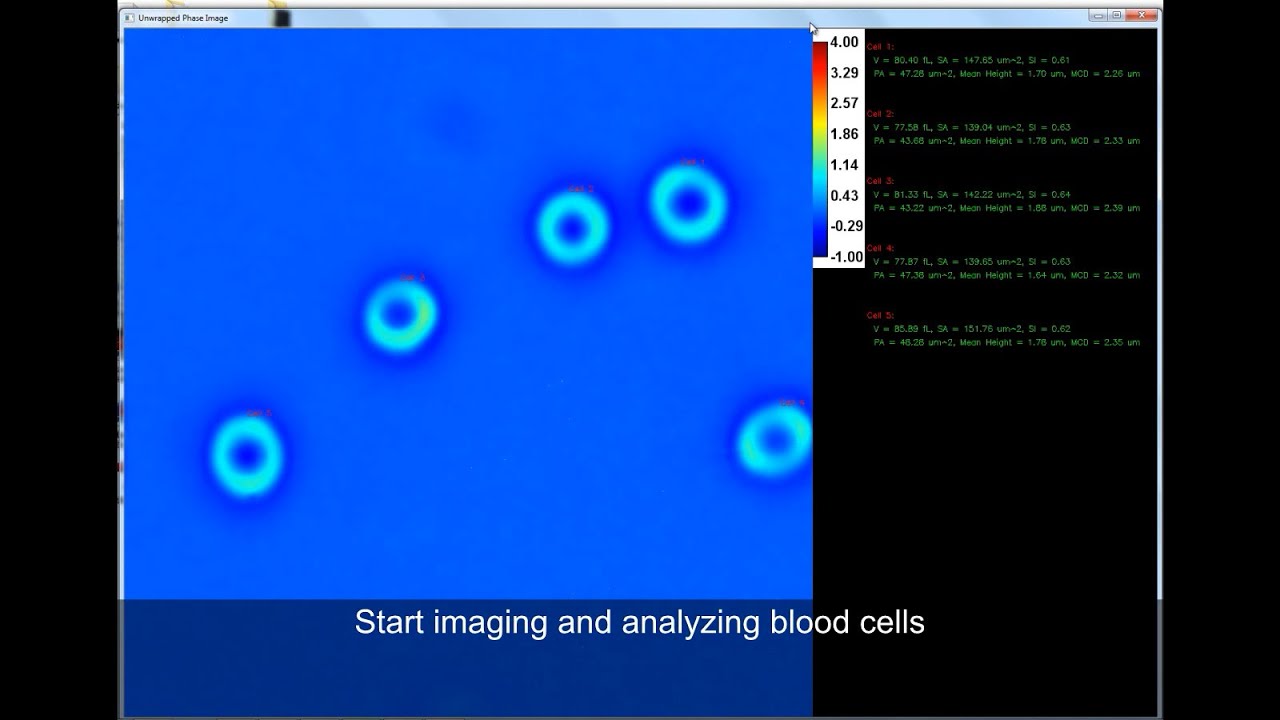Click the 'PA = 47.38 um^2' line for Cell 4
The width and height of the screenshot is (1280, 720).
pos(1006,275)
